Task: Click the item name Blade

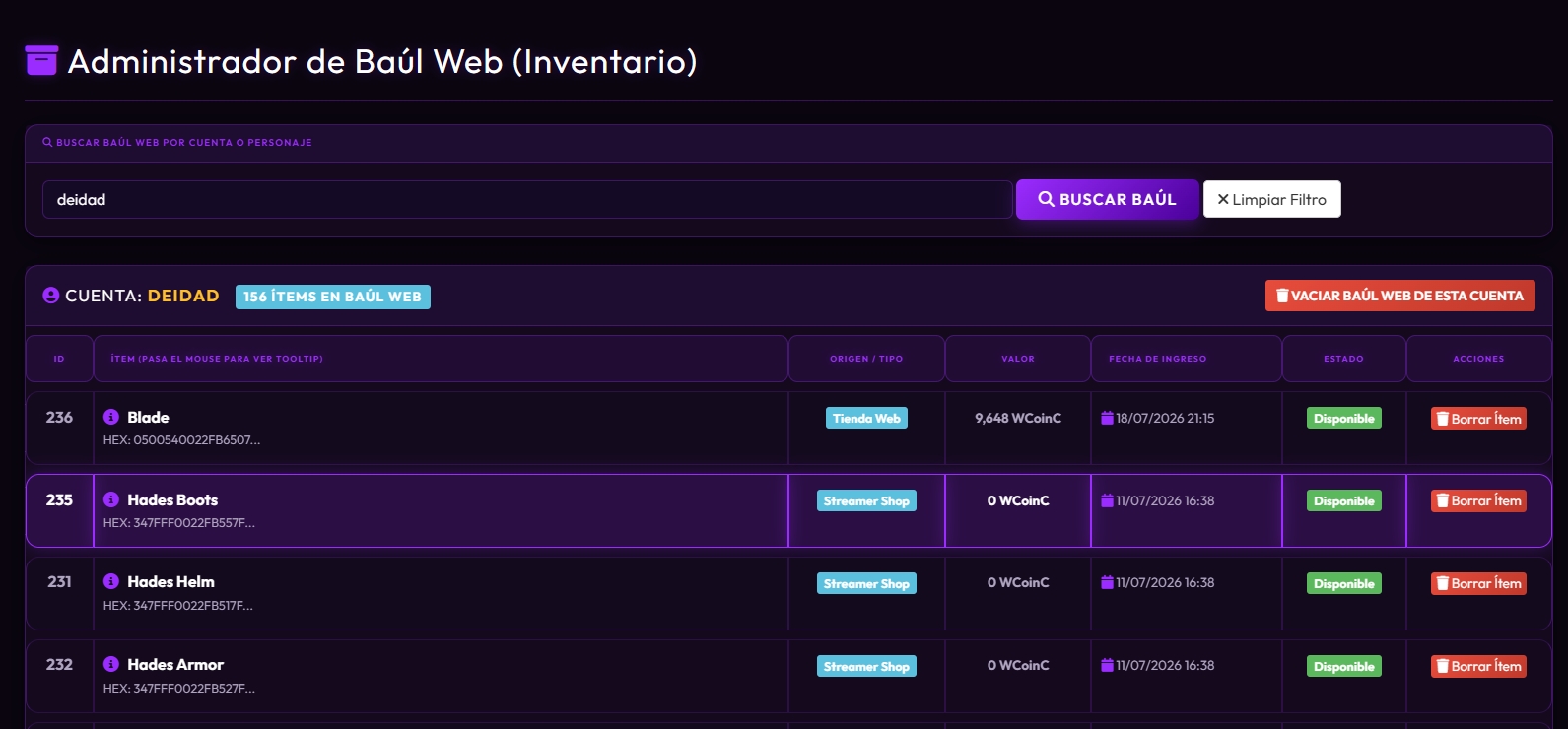Action: click(x=148, y=417)
